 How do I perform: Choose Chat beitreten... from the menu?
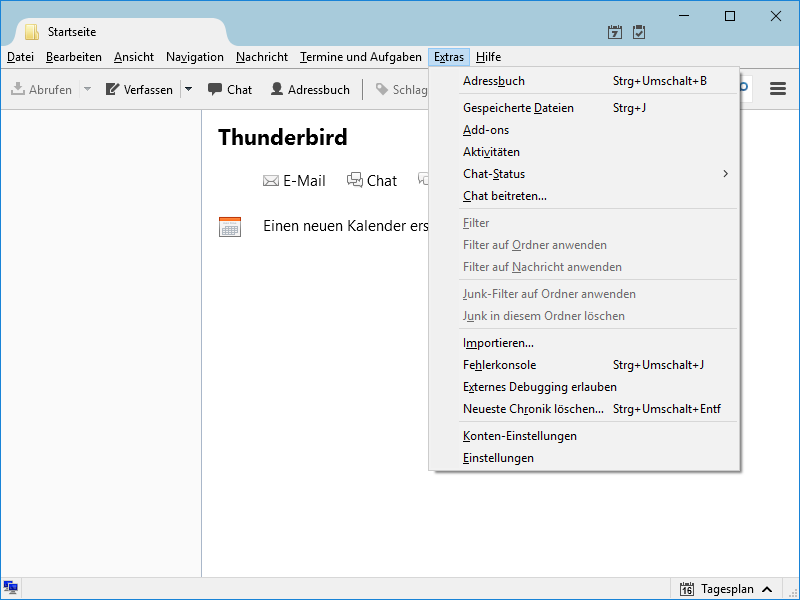[x=585, y=196]
